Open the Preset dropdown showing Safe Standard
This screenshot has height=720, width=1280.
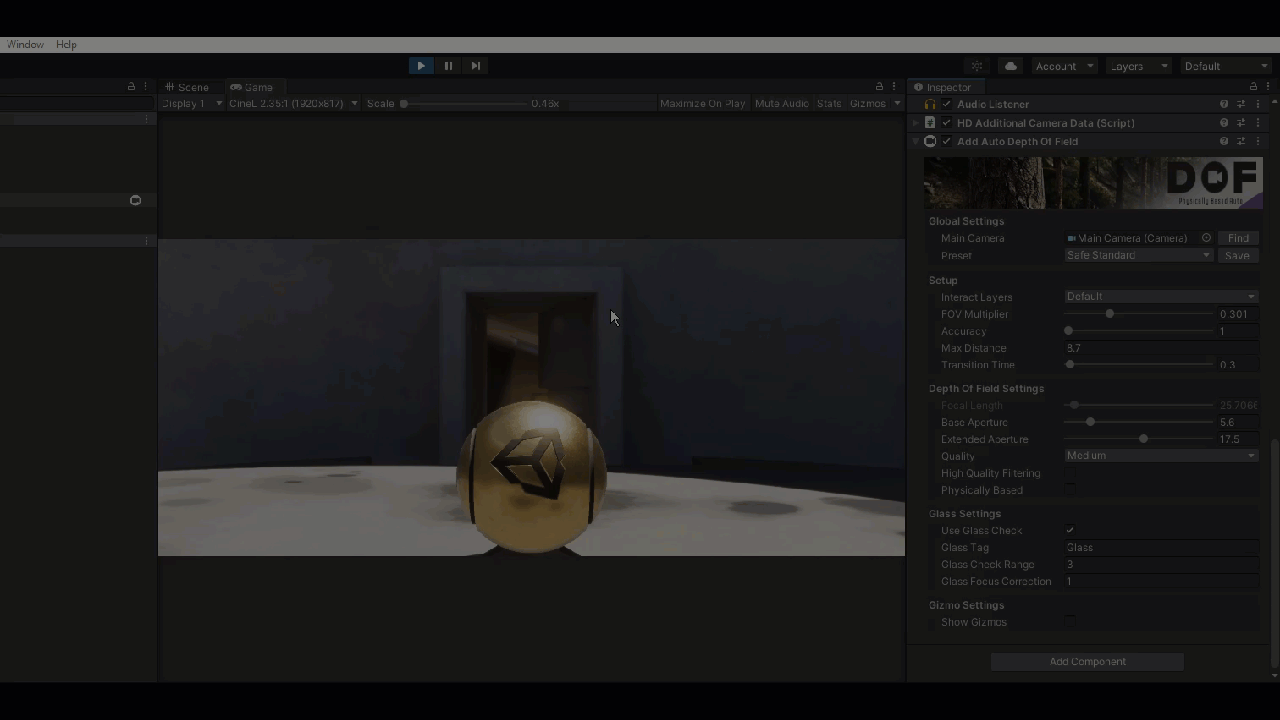[x=1138, y=255]
